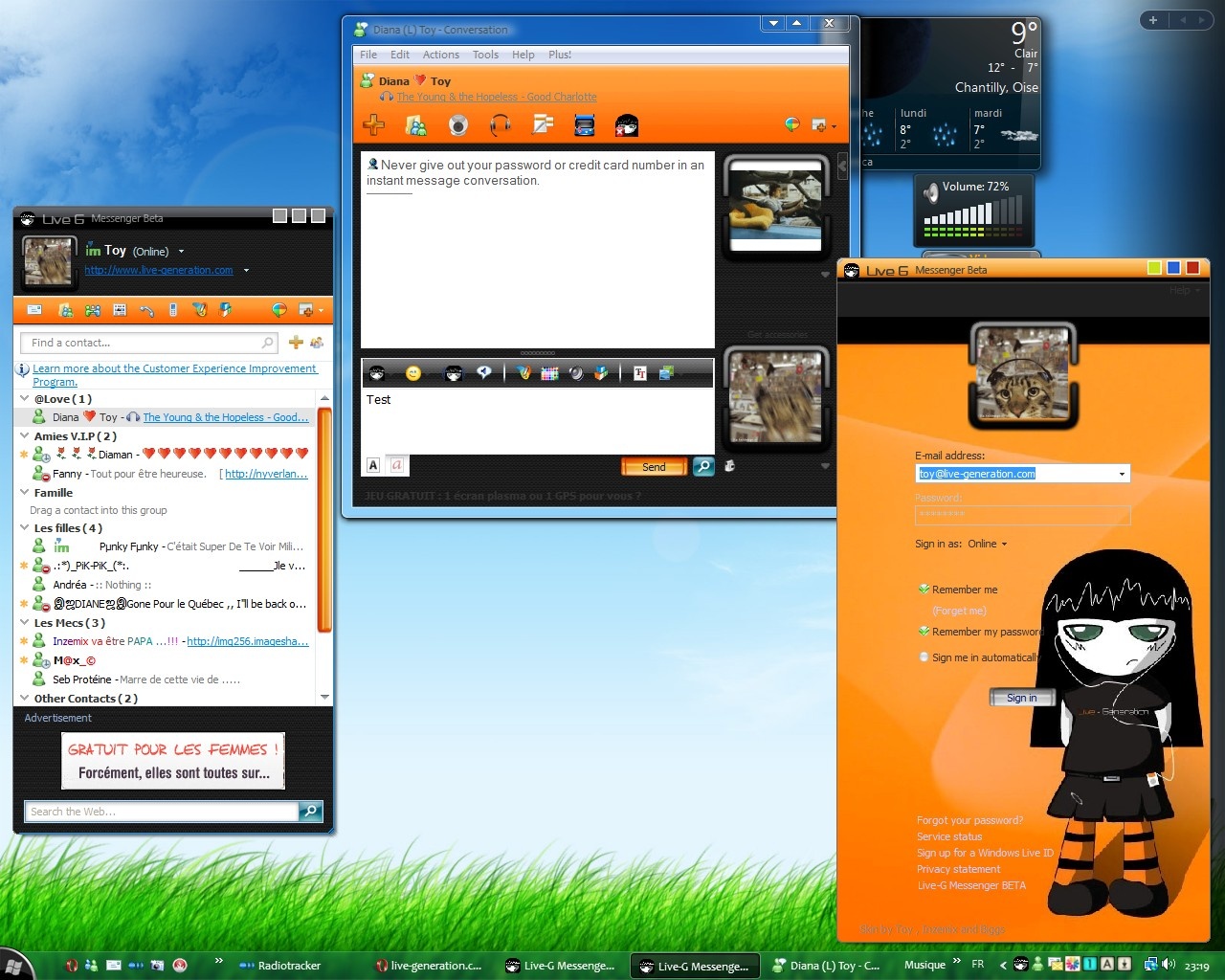This screenshot has width=1225, height=980.
Task: Click the Password field in sign-in window
Action: (x=1022, y=515)
